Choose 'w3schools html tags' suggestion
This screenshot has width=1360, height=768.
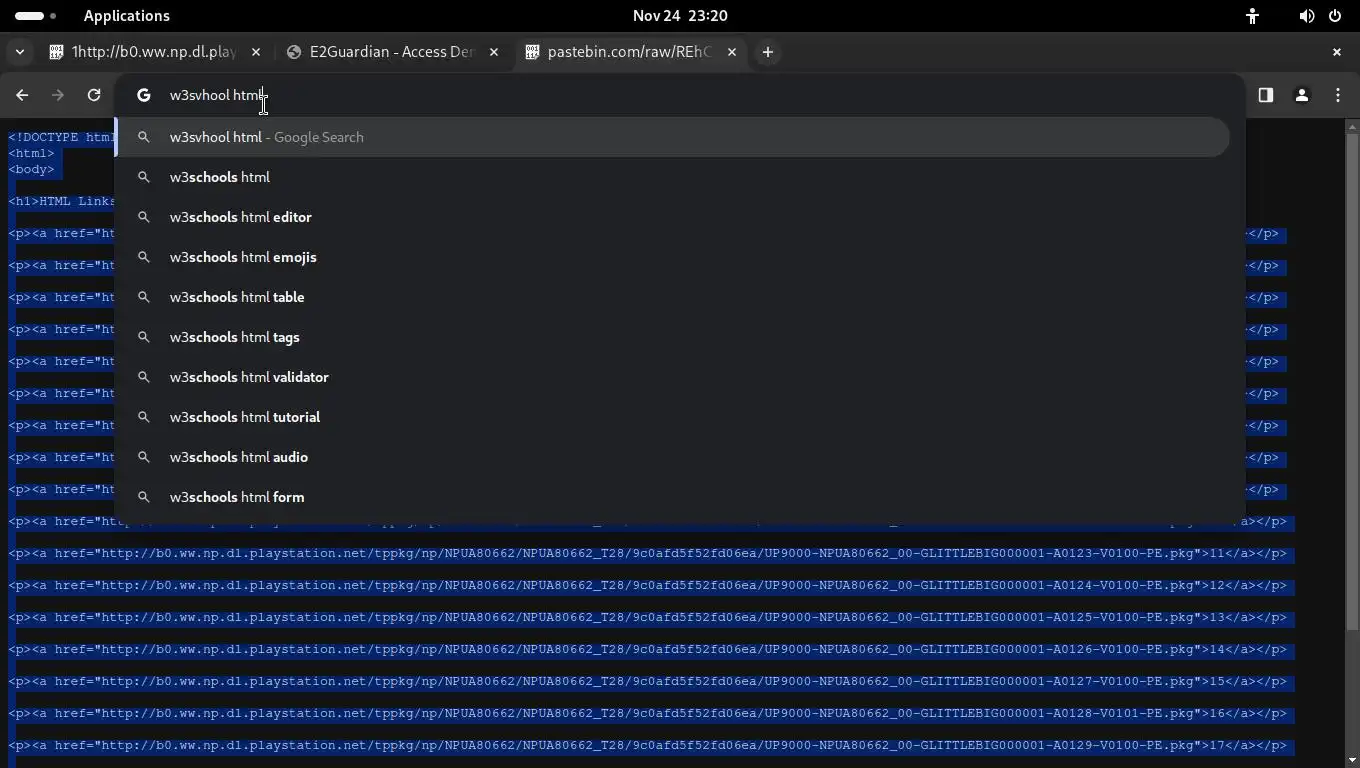[x=672, y=337]
